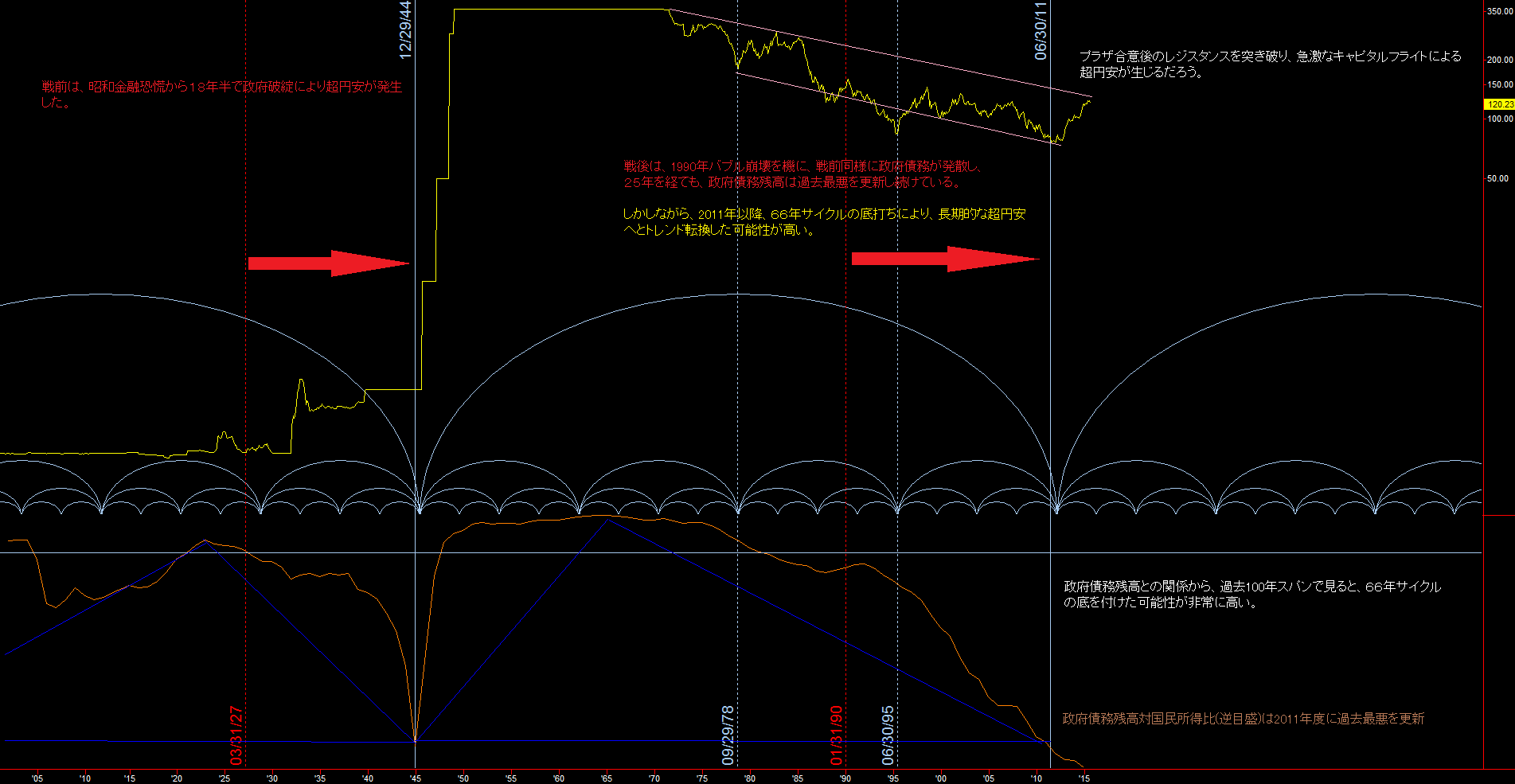The image size is (1515, 784).
Task: Click the 06/30/11 vertical date label
Action: (x=1041, y=30)
